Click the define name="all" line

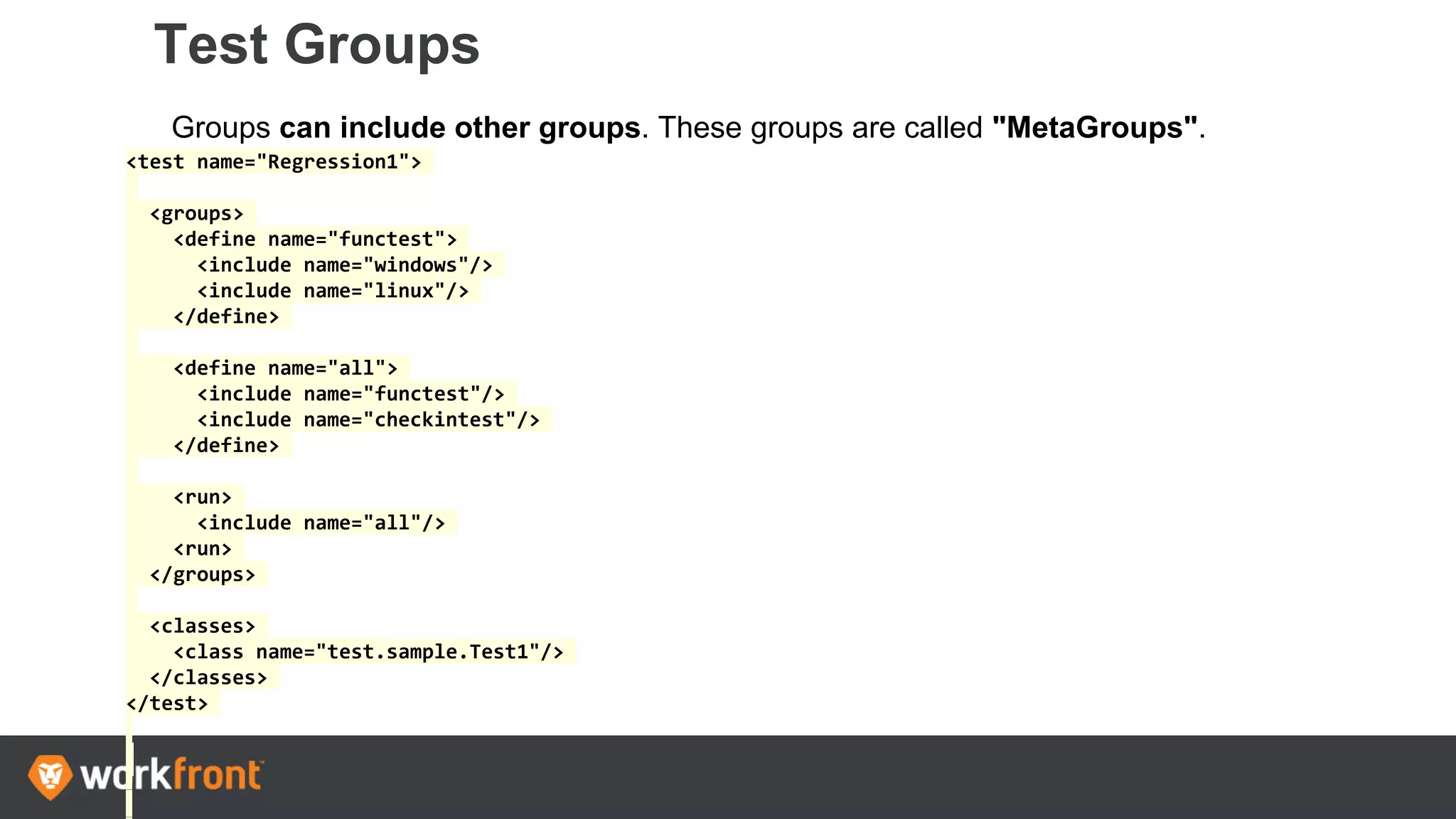coord(285,368)
